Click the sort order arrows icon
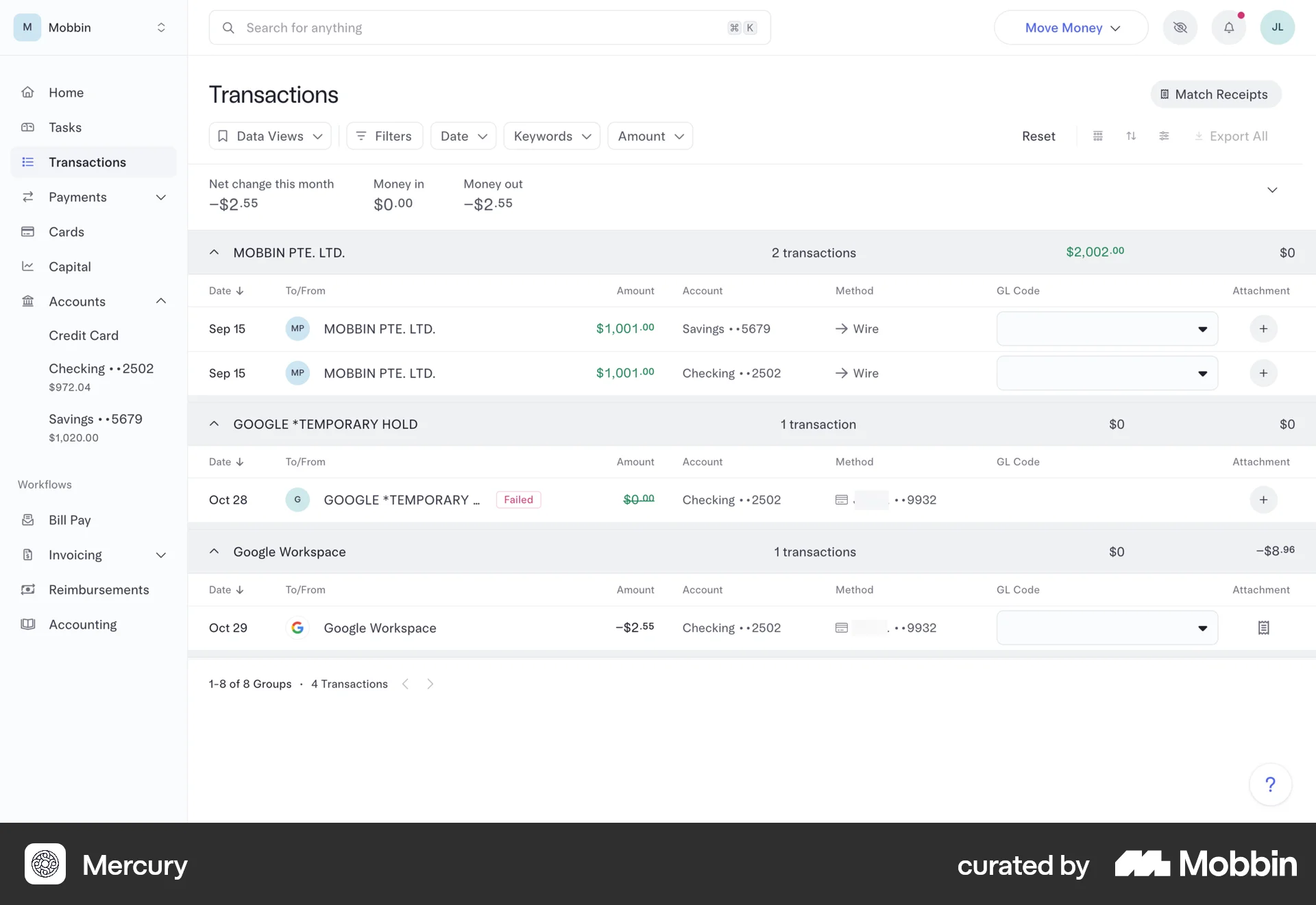Screen dimensions: 1316x905 tap(1131, 136)
